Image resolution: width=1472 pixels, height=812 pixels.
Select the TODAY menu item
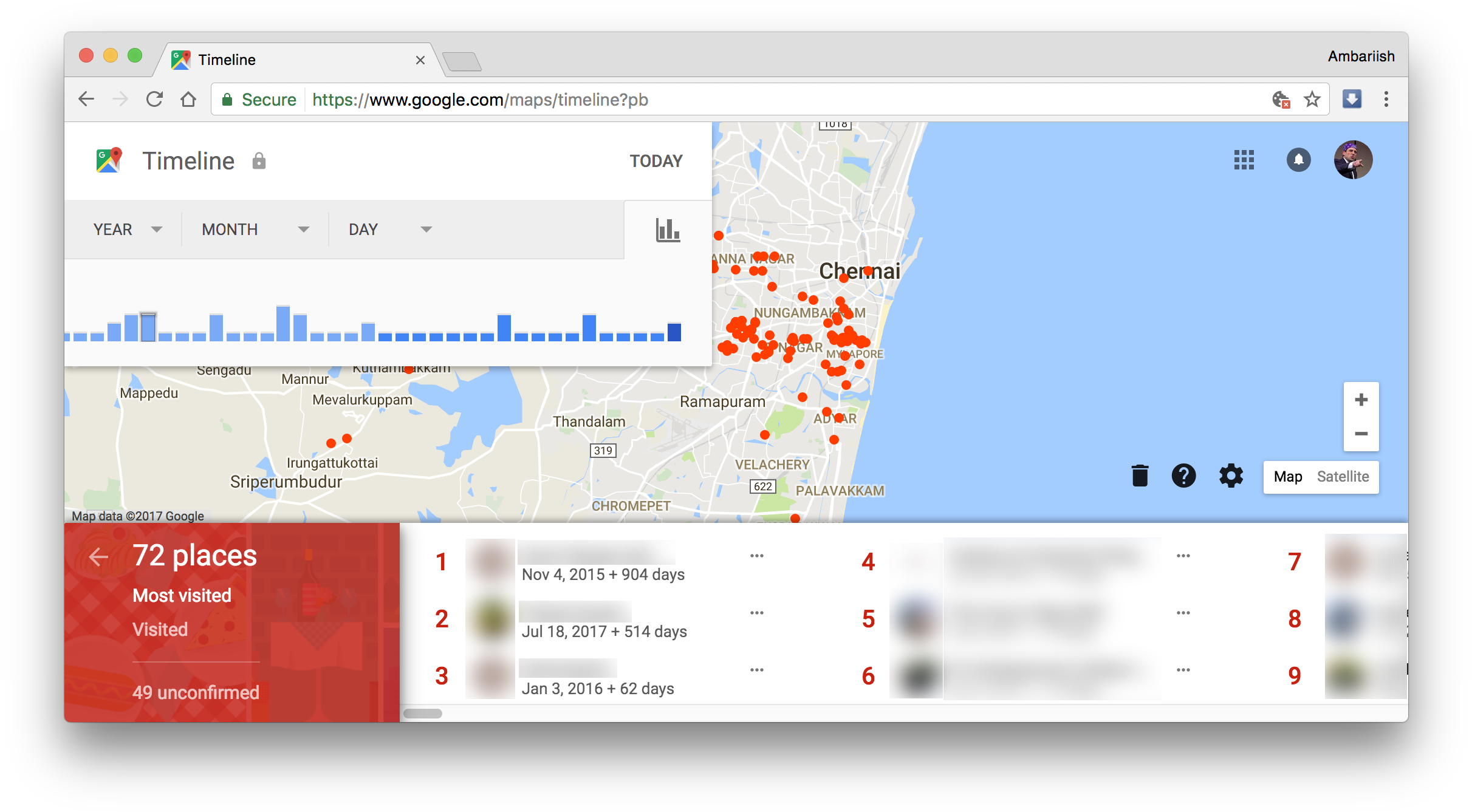656,160
